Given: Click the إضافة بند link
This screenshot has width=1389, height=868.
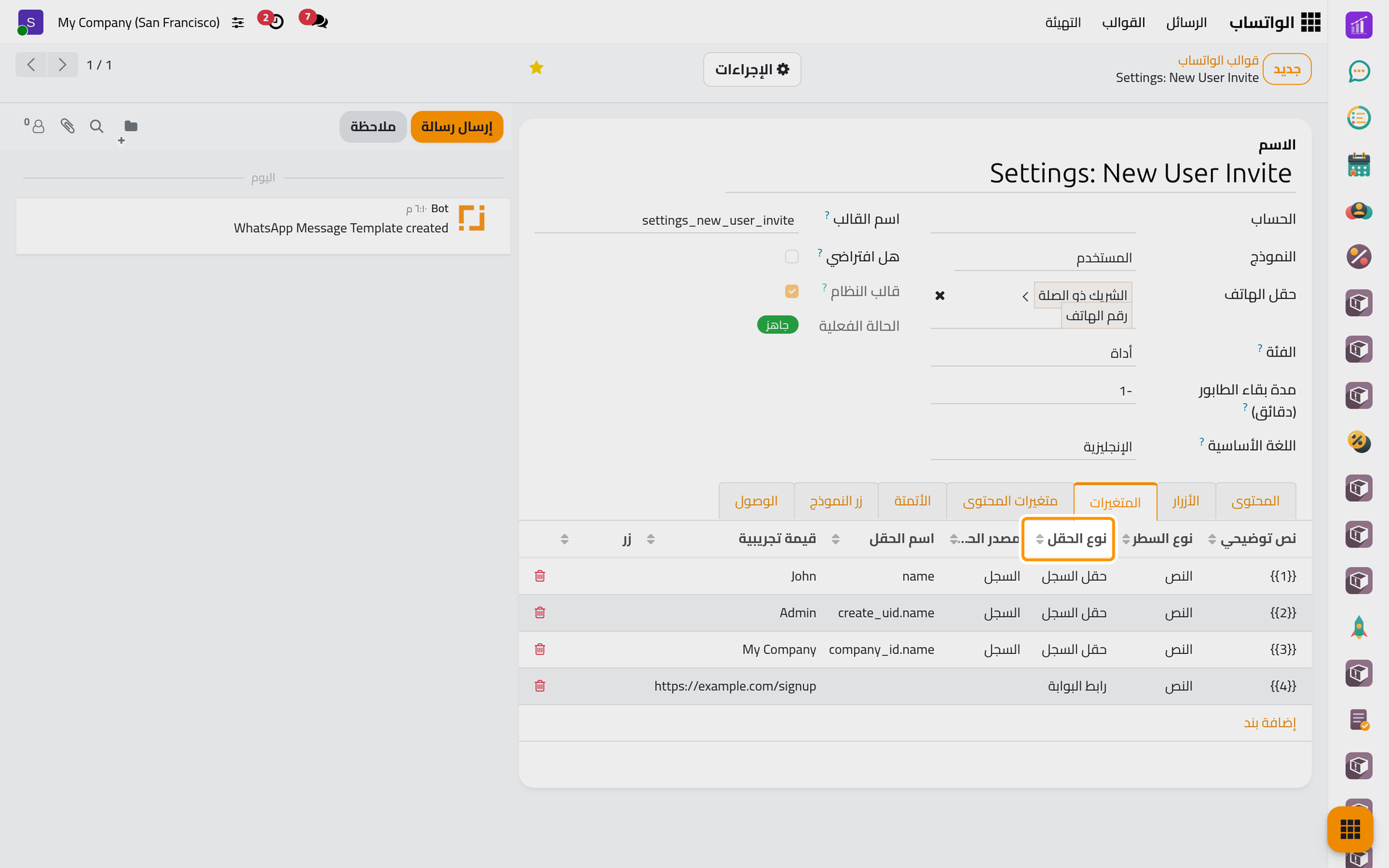Looking at the screenshot, I should (1270, 723).
